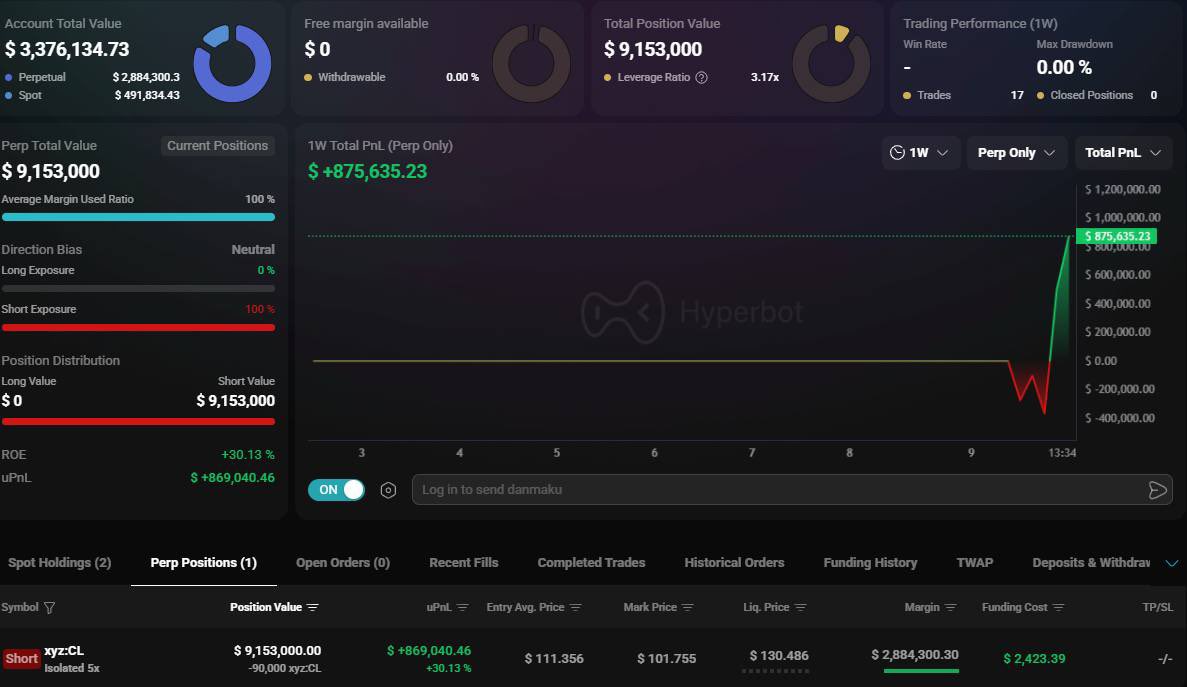Sort by the Position Value column icon

313,608
